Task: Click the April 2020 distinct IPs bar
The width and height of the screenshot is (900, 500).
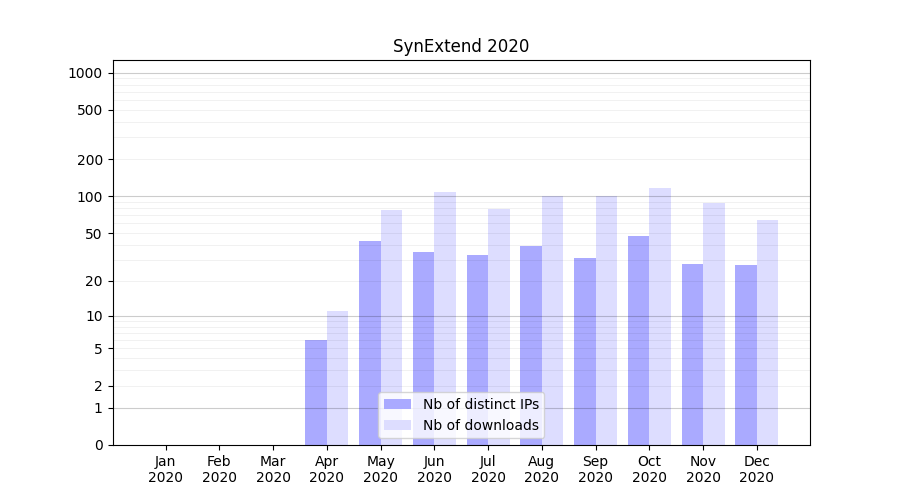Action: coord(316,392)
